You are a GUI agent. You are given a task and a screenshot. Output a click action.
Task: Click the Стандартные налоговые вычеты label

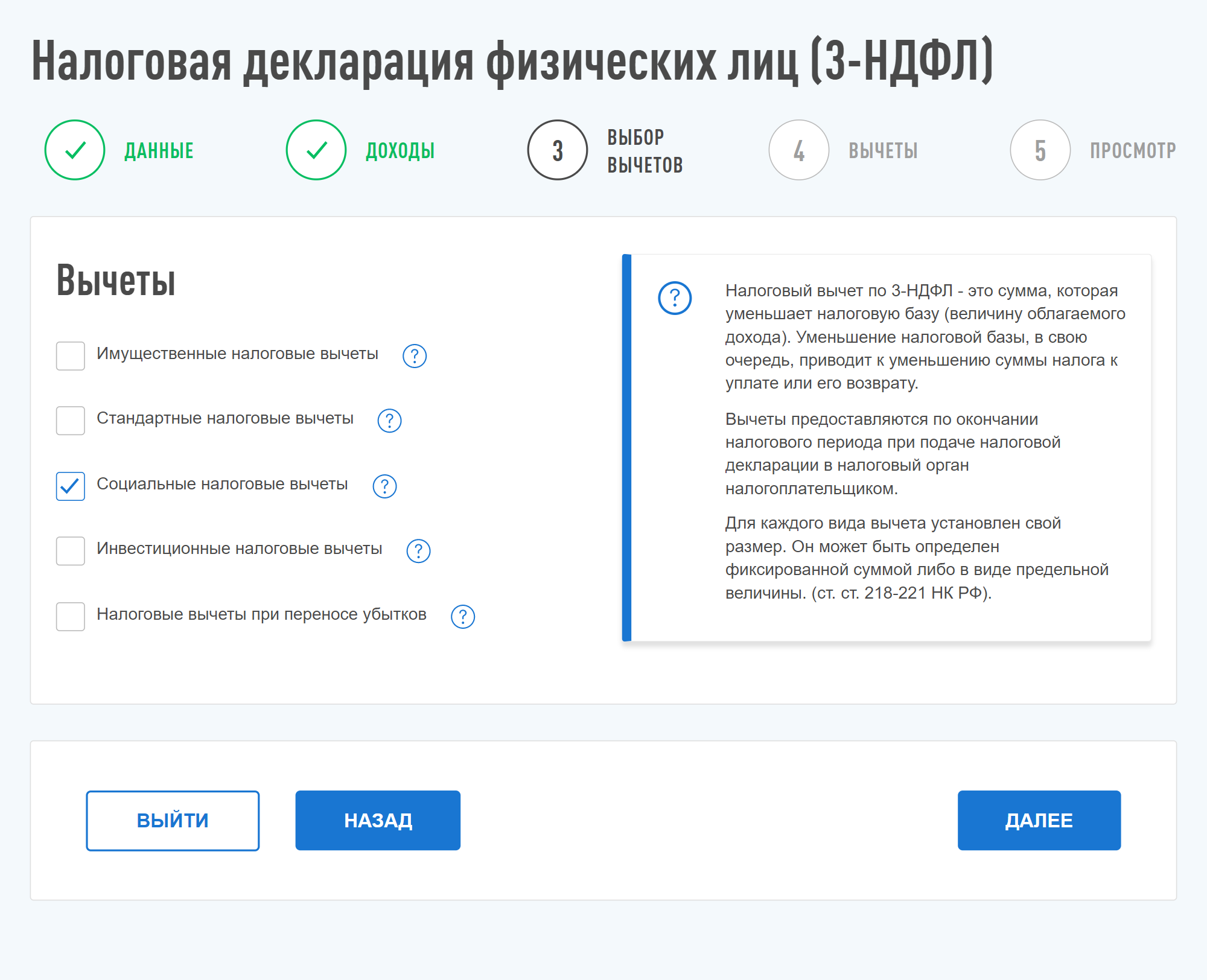[x=225, y=419]
